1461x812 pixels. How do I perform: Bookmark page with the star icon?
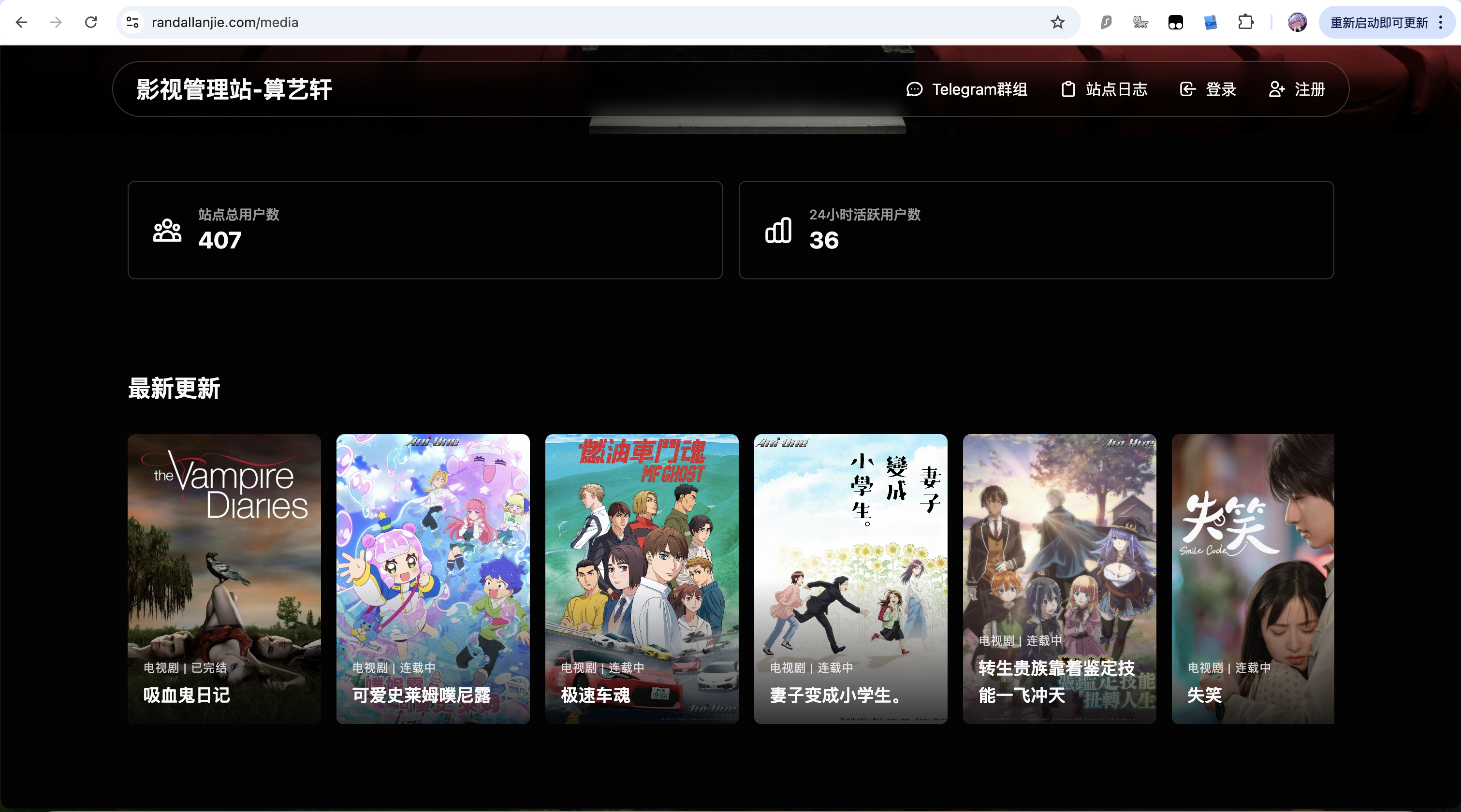[x=1058, y=22]
